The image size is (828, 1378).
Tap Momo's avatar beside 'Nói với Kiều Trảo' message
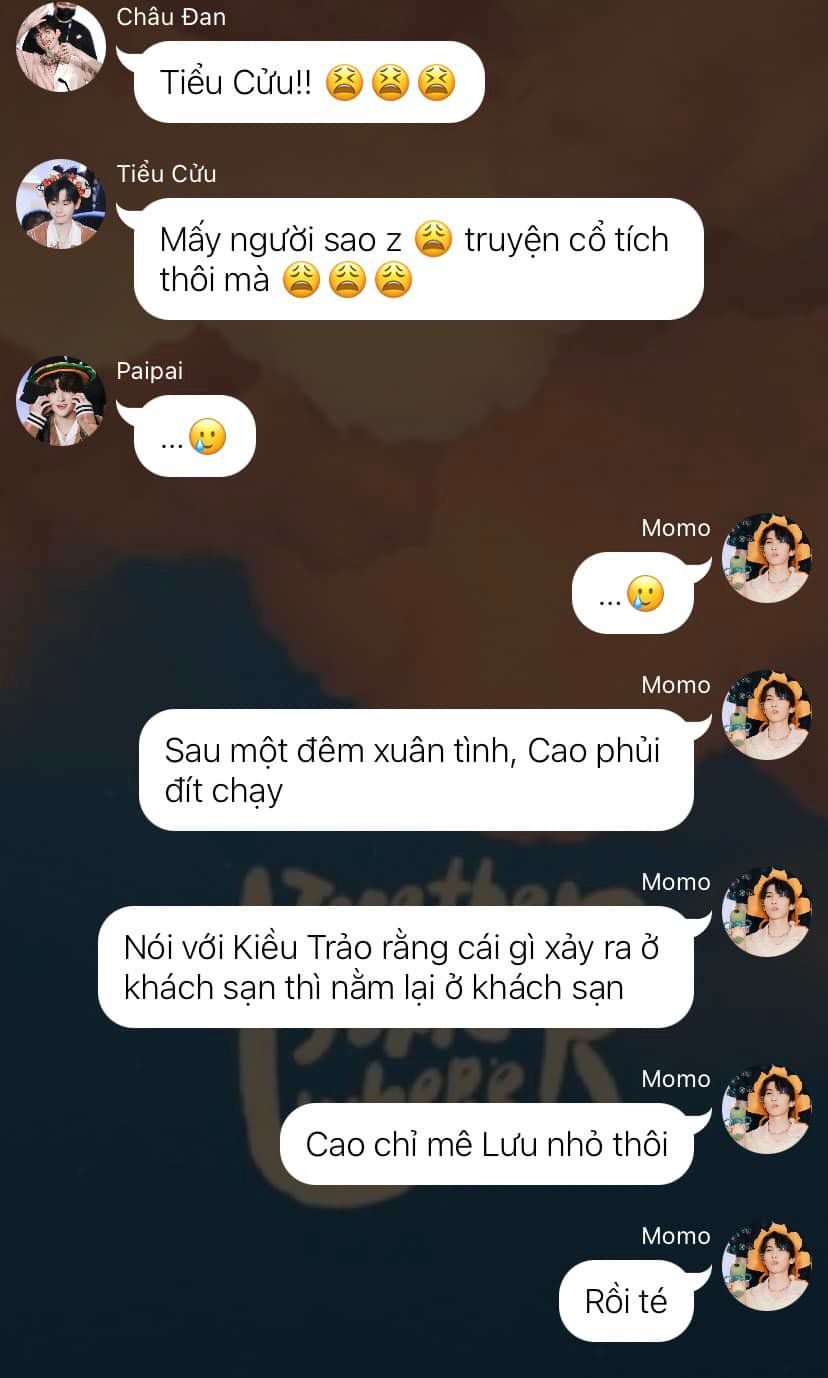click(767, 912)
